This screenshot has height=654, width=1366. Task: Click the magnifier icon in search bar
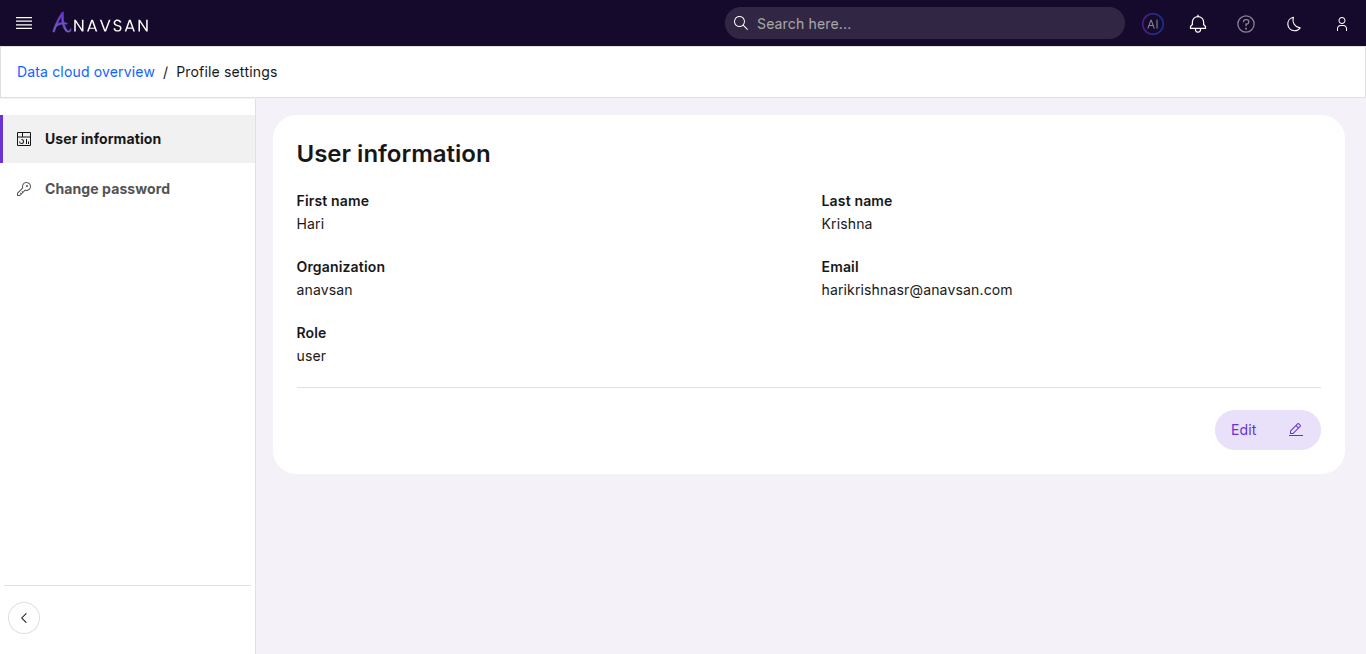pos(740,22)
